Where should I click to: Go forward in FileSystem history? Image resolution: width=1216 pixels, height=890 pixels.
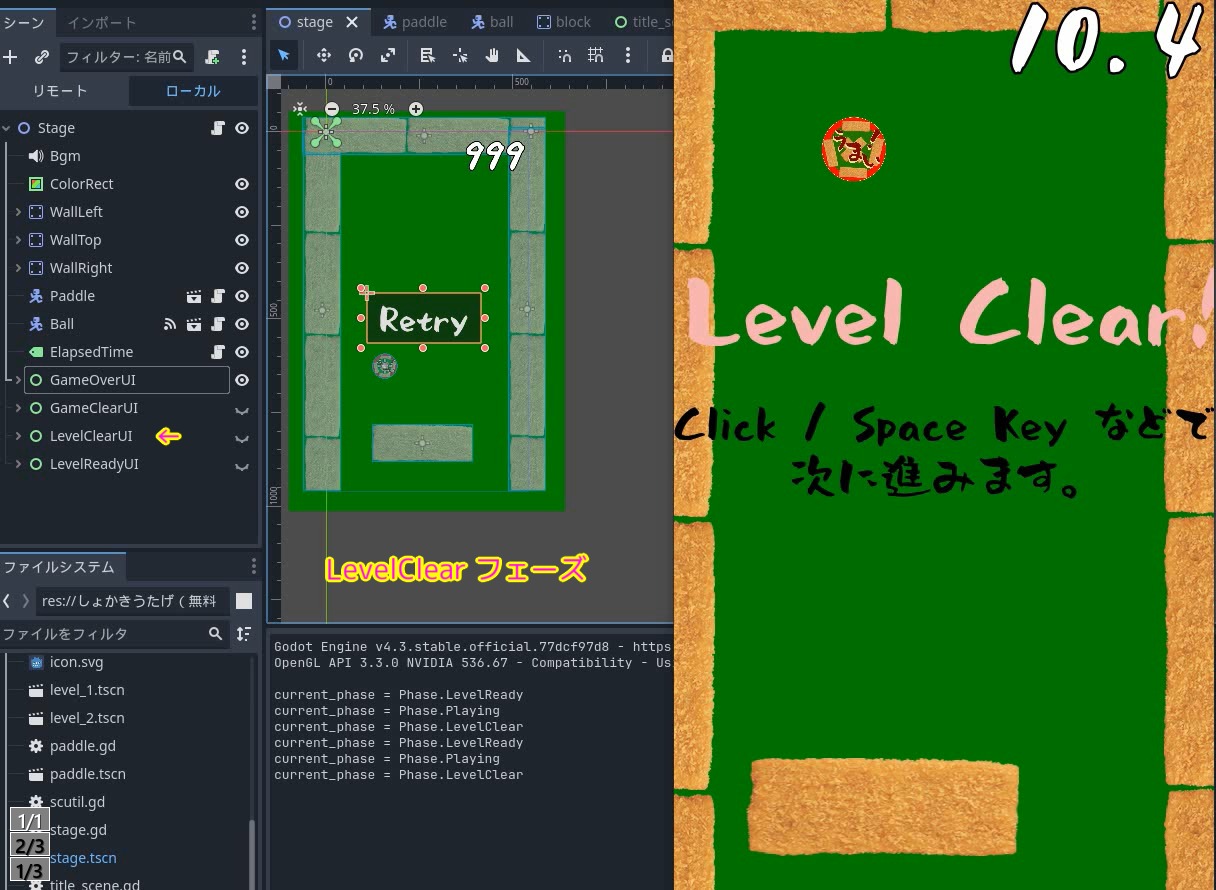27,601
